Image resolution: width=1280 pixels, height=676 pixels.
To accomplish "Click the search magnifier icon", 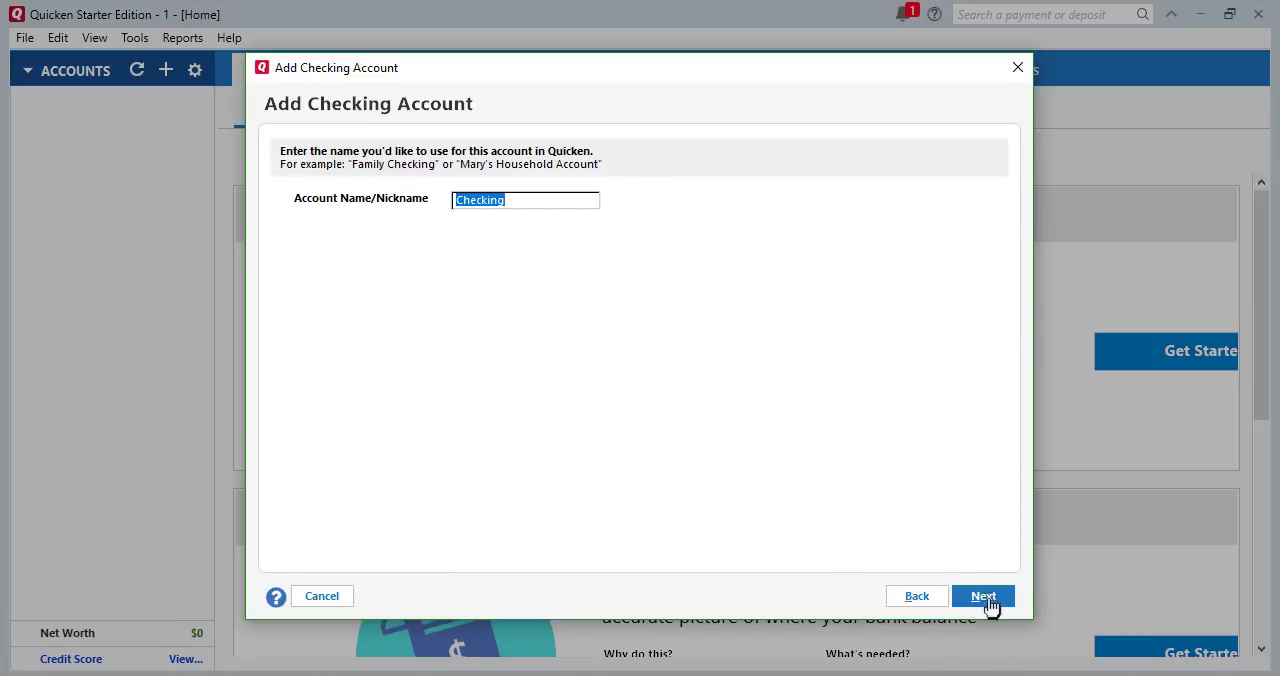I will click(1143, 14).
